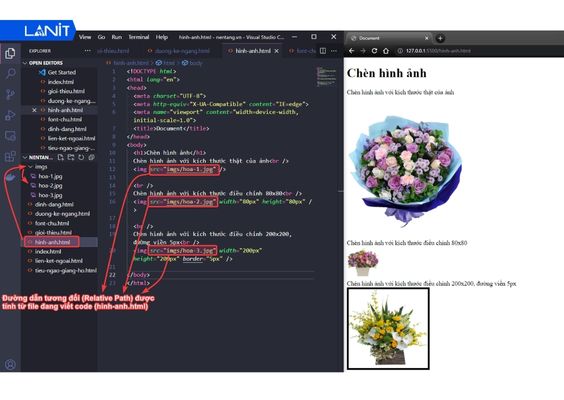Select hoa-1.jpg in imgs folder
Viewport: 564px width, 400px height.
50,176
